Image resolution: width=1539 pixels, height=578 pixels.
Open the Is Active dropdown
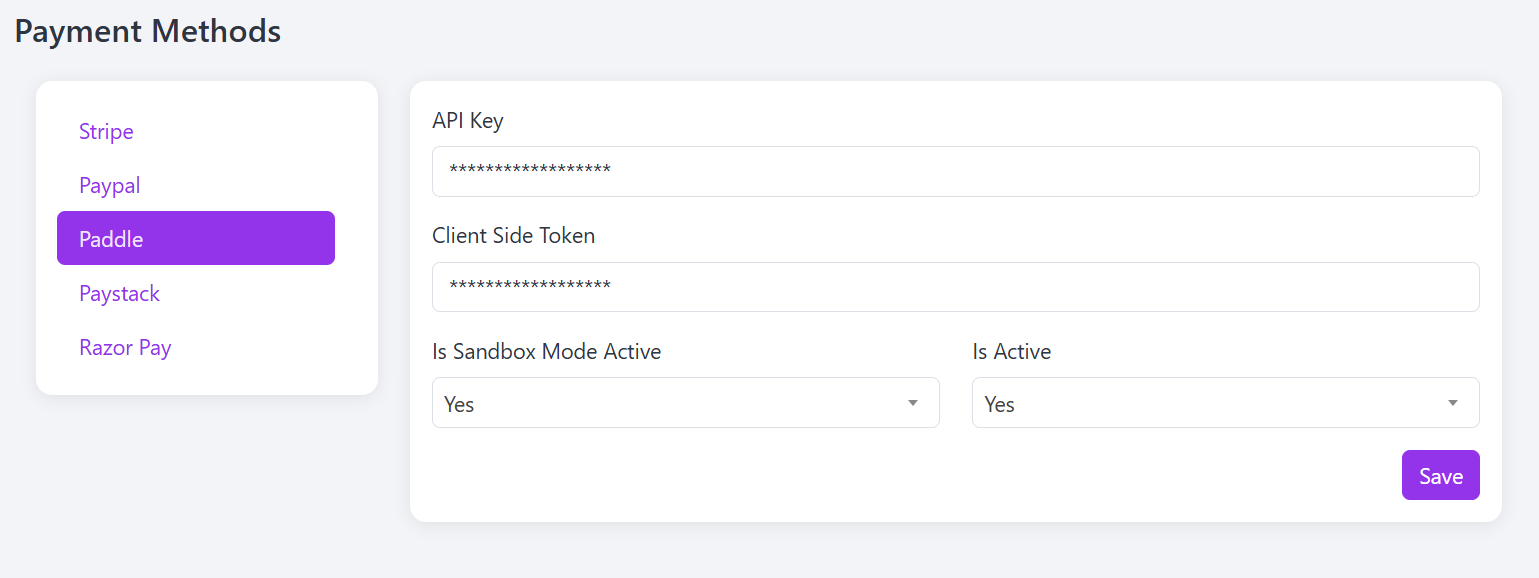tap(1225, 403)
